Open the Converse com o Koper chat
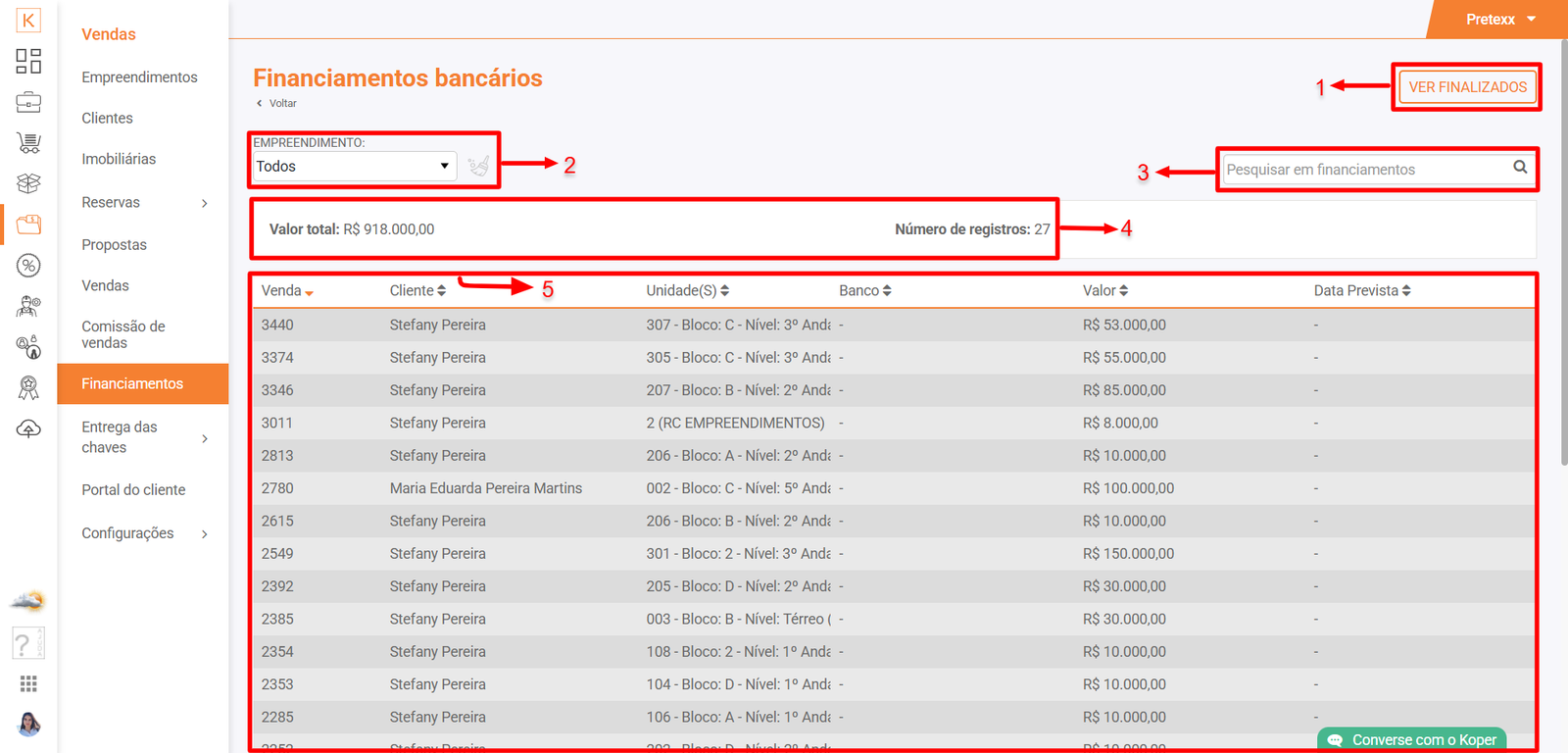The width and height of the screenshot is (1568, 753). [x=1412, y=740]
